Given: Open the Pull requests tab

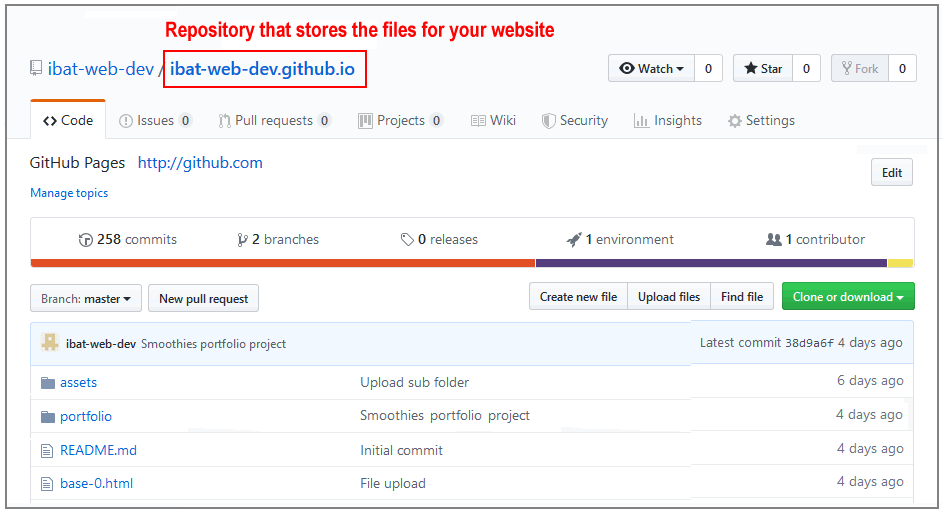Looking at the screenshot, I should point(275,120).
